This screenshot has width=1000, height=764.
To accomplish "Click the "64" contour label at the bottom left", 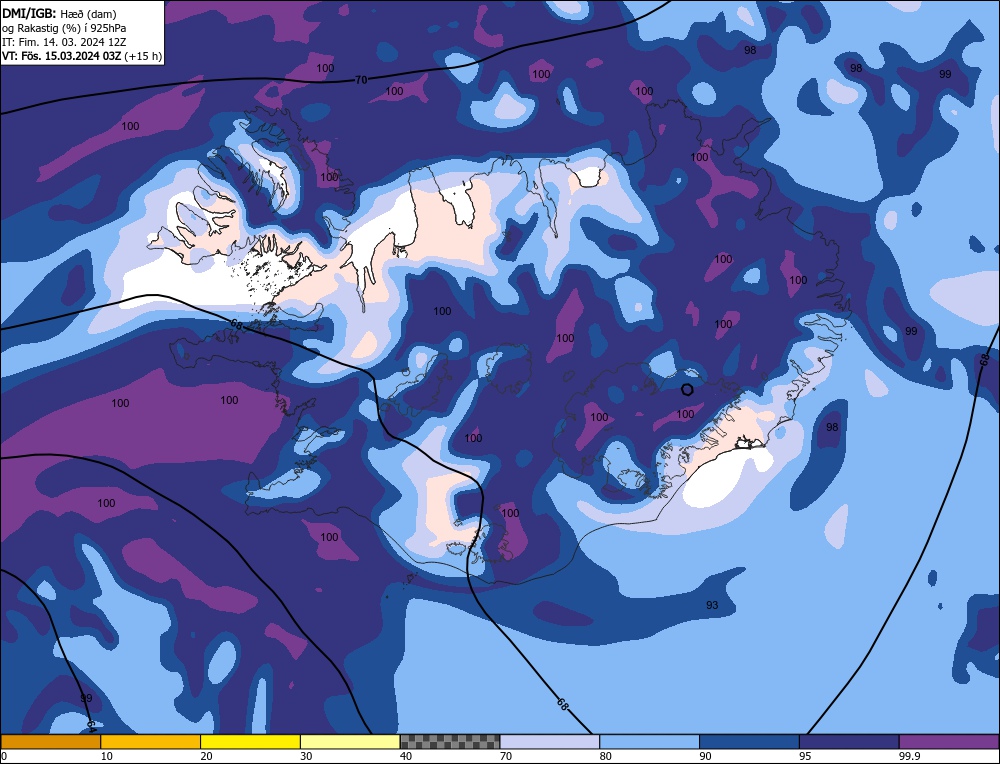I will (x=91, y=725).
